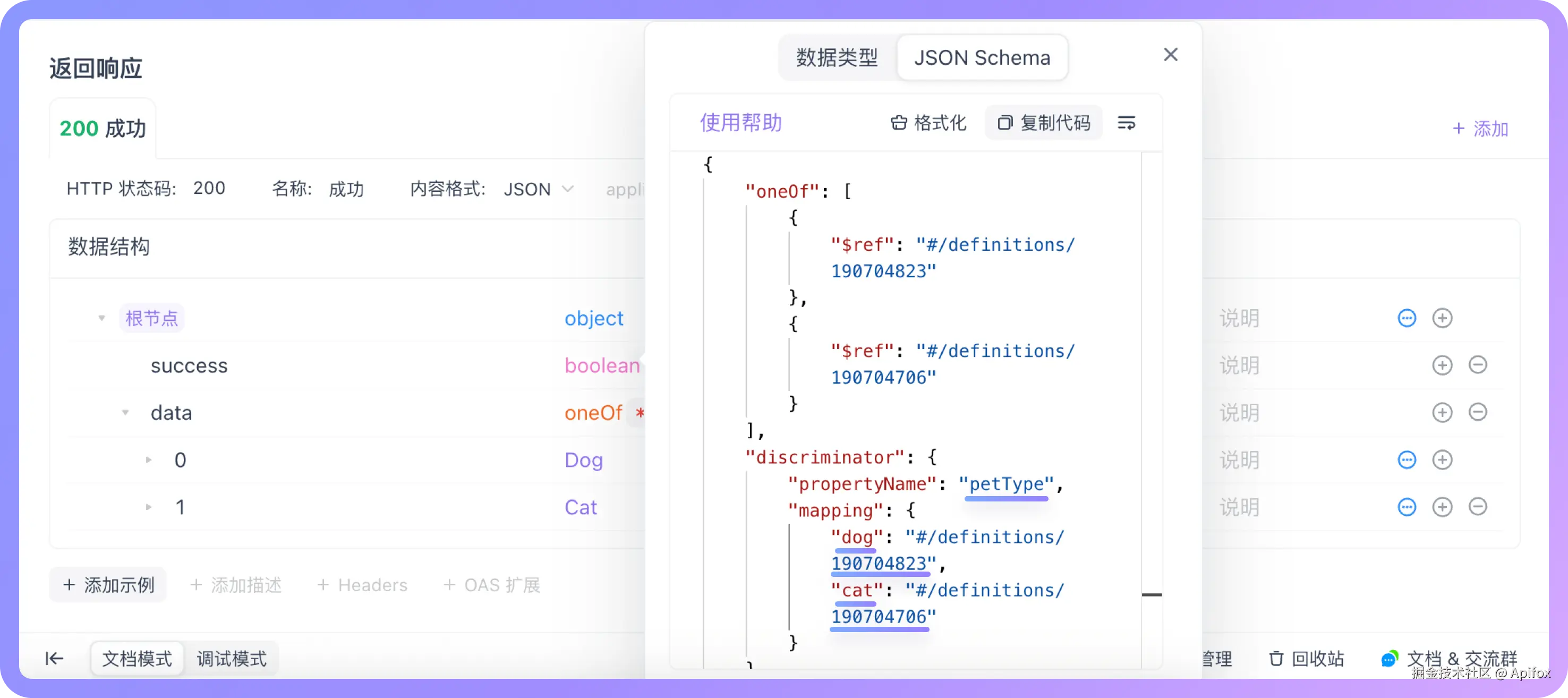Click the 添加 response button
The width and height of the screenshot is (1568, 698).
[1480, 129]
